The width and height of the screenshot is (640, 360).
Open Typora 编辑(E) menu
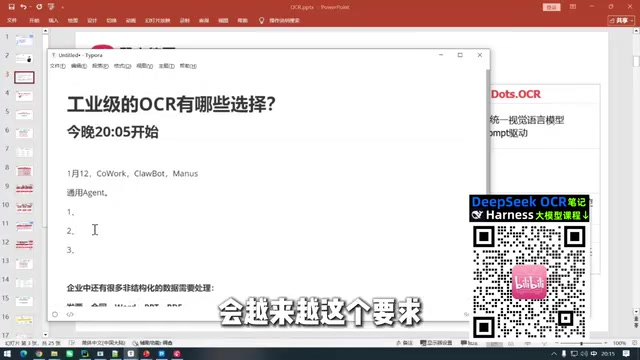point(79,66)
